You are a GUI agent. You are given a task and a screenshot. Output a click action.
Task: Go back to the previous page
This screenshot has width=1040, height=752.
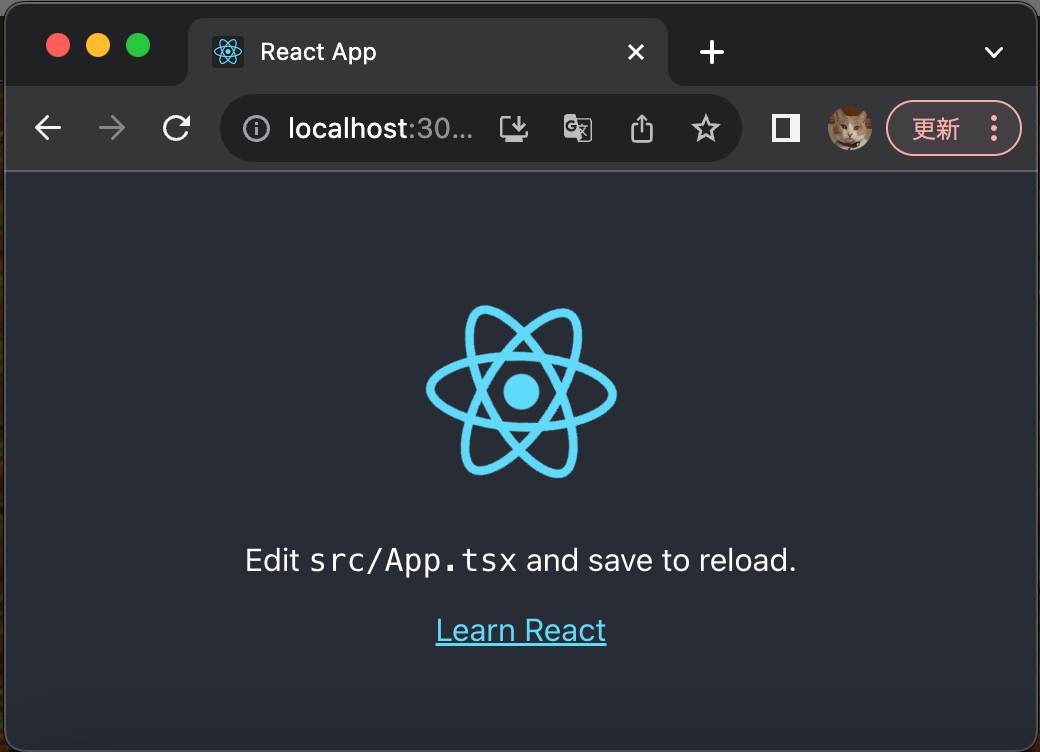pos(48,128)
